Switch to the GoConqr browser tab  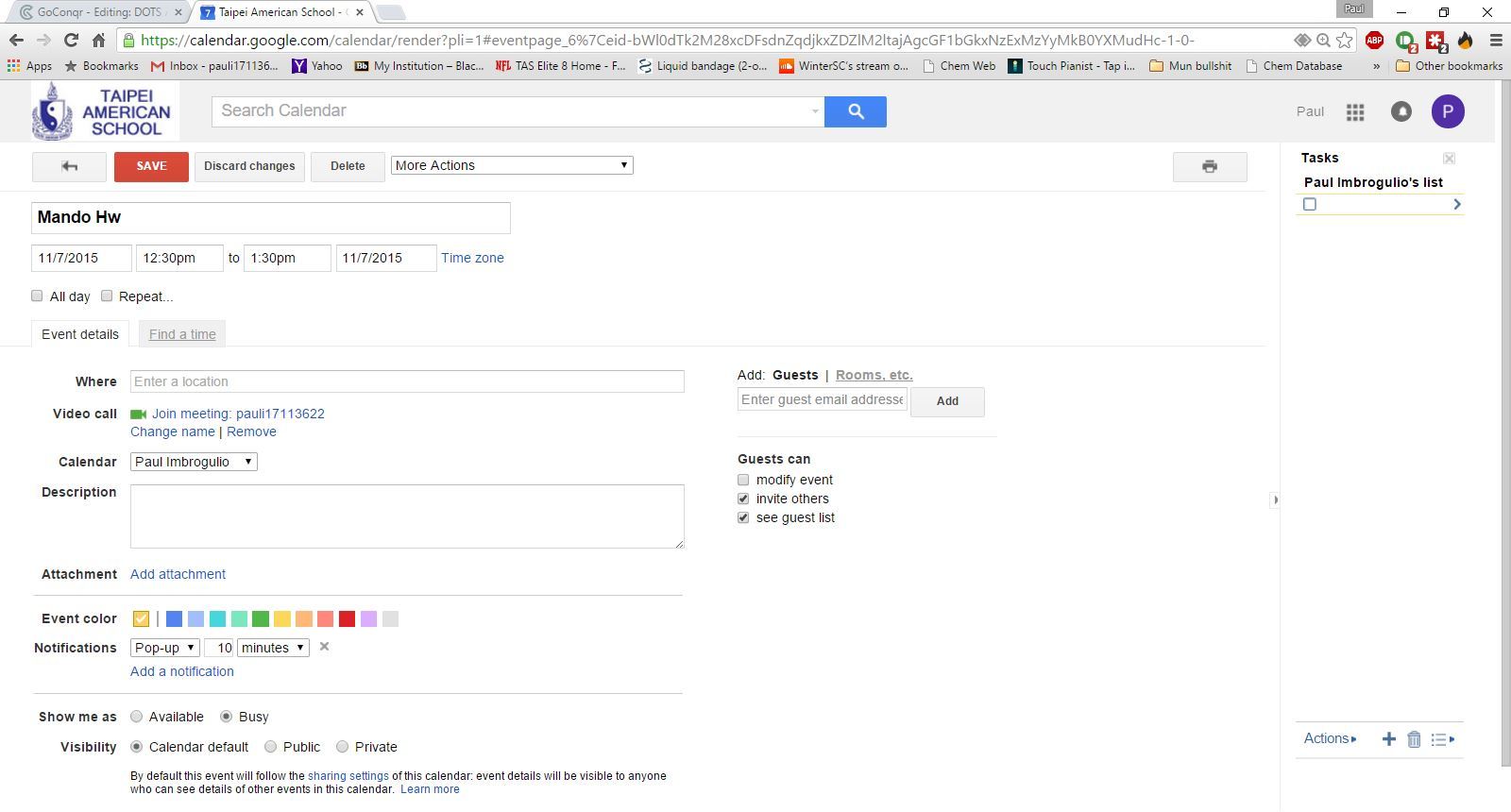[99, 12]
